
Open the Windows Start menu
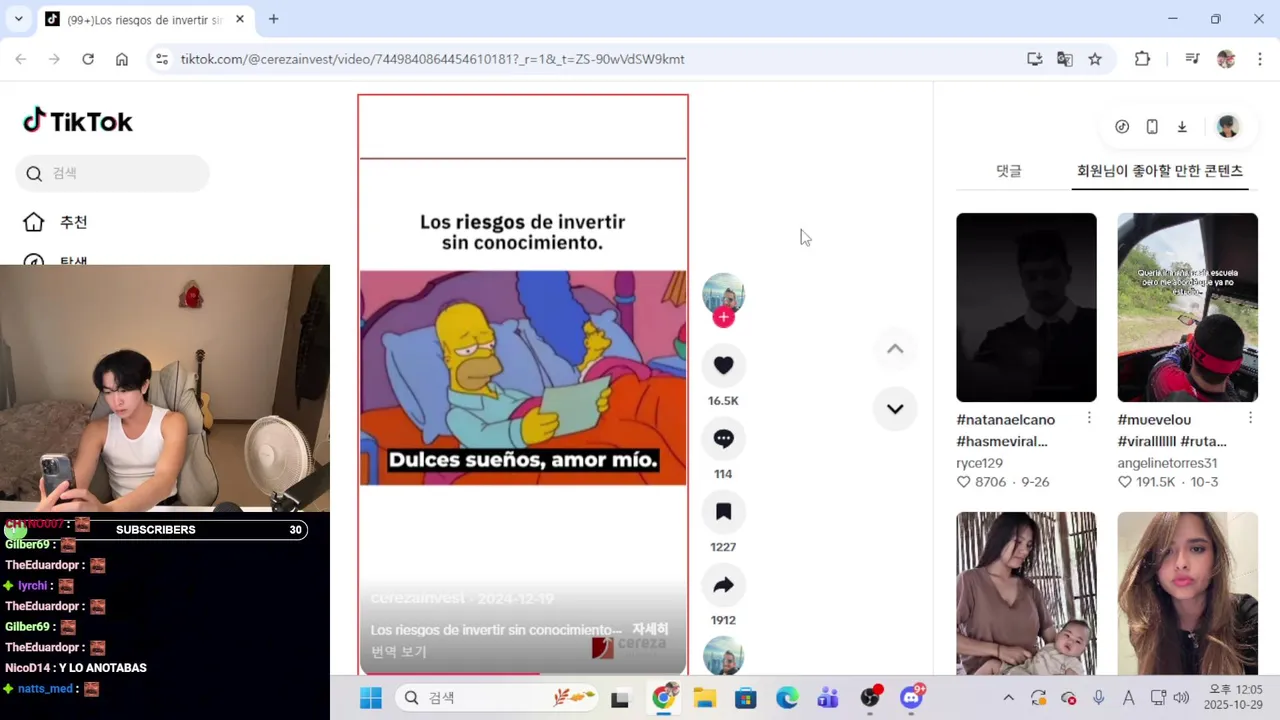tap(371, 698)
